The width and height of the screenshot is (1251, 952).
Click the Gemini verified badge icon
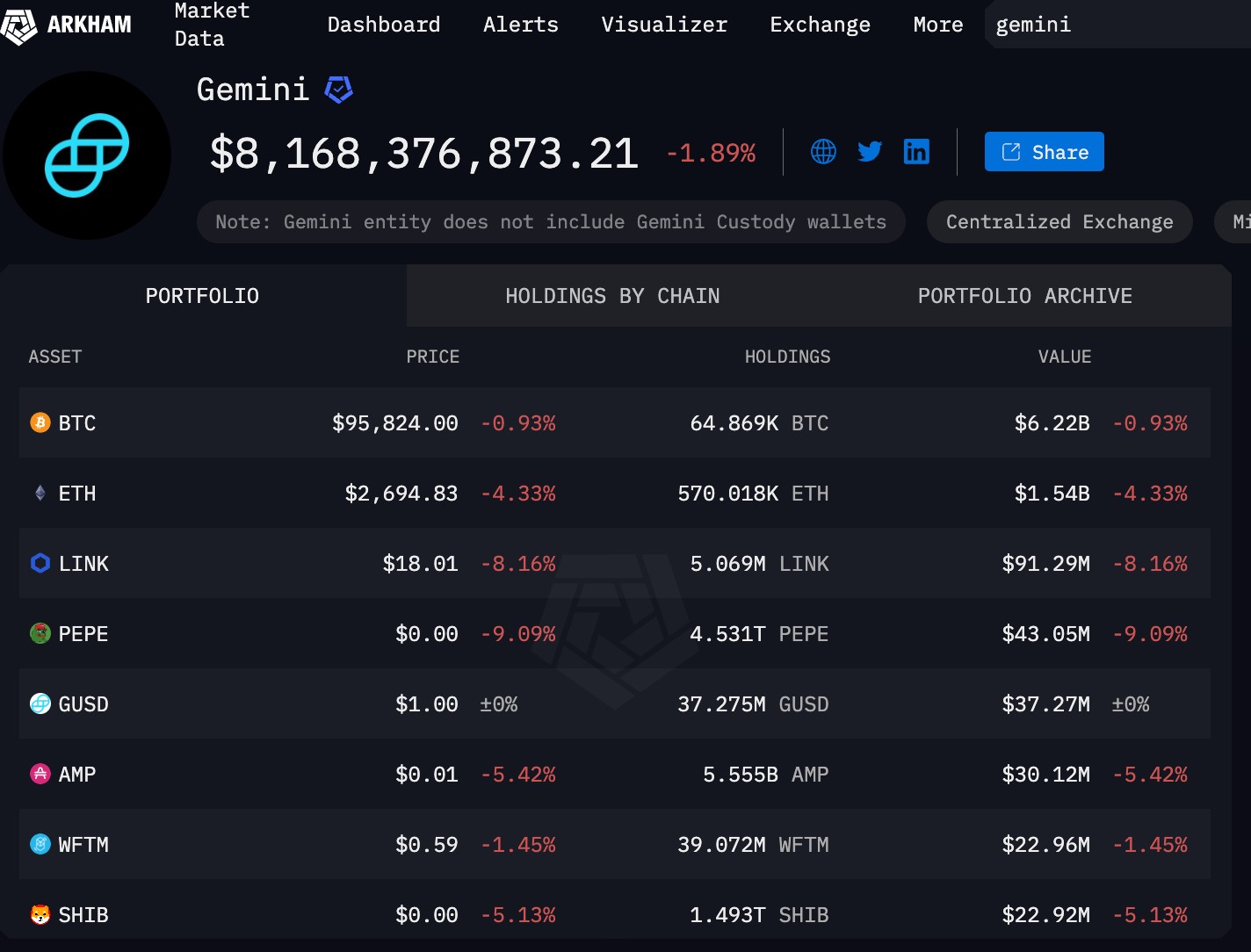tap(338, 90)
